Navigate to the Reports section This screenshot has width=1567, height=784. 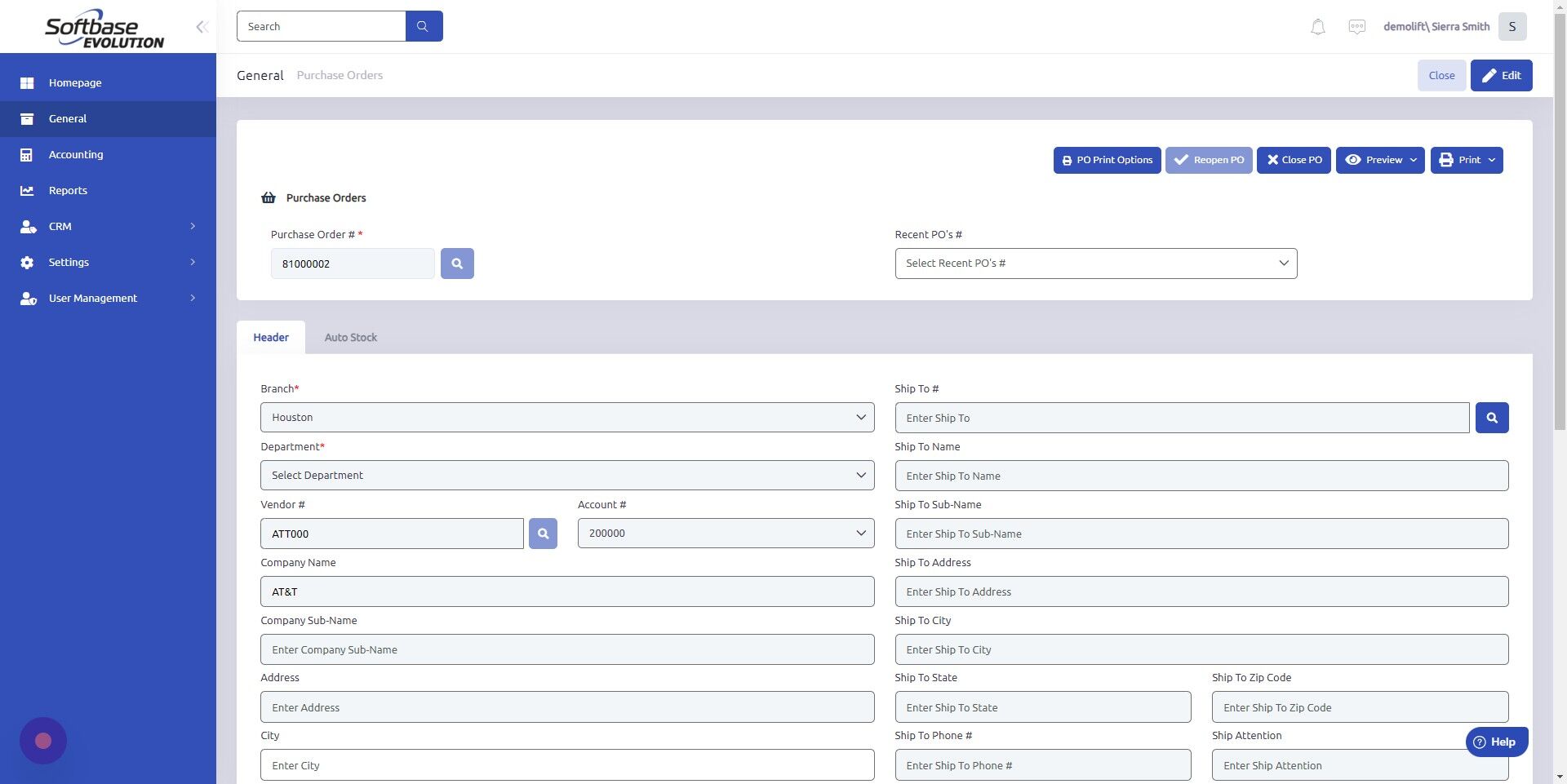(x=67, y=190)
